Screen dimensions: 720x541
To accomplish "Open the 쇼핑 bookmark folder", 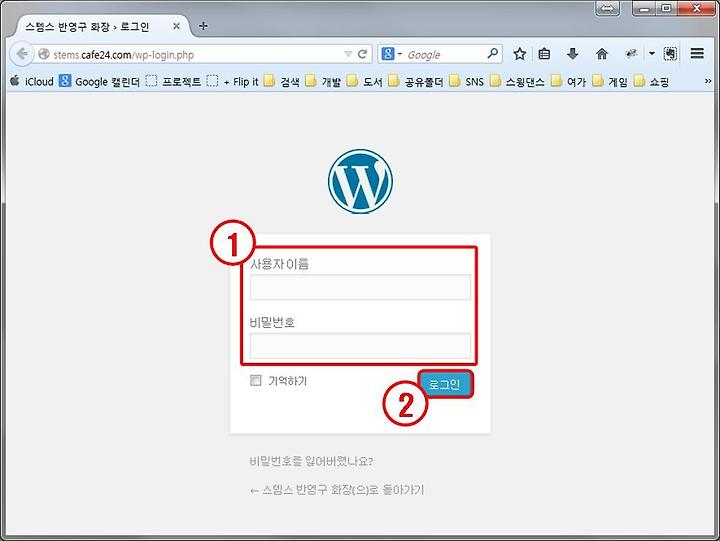I will pyautogui.click(x=651, y=82).
